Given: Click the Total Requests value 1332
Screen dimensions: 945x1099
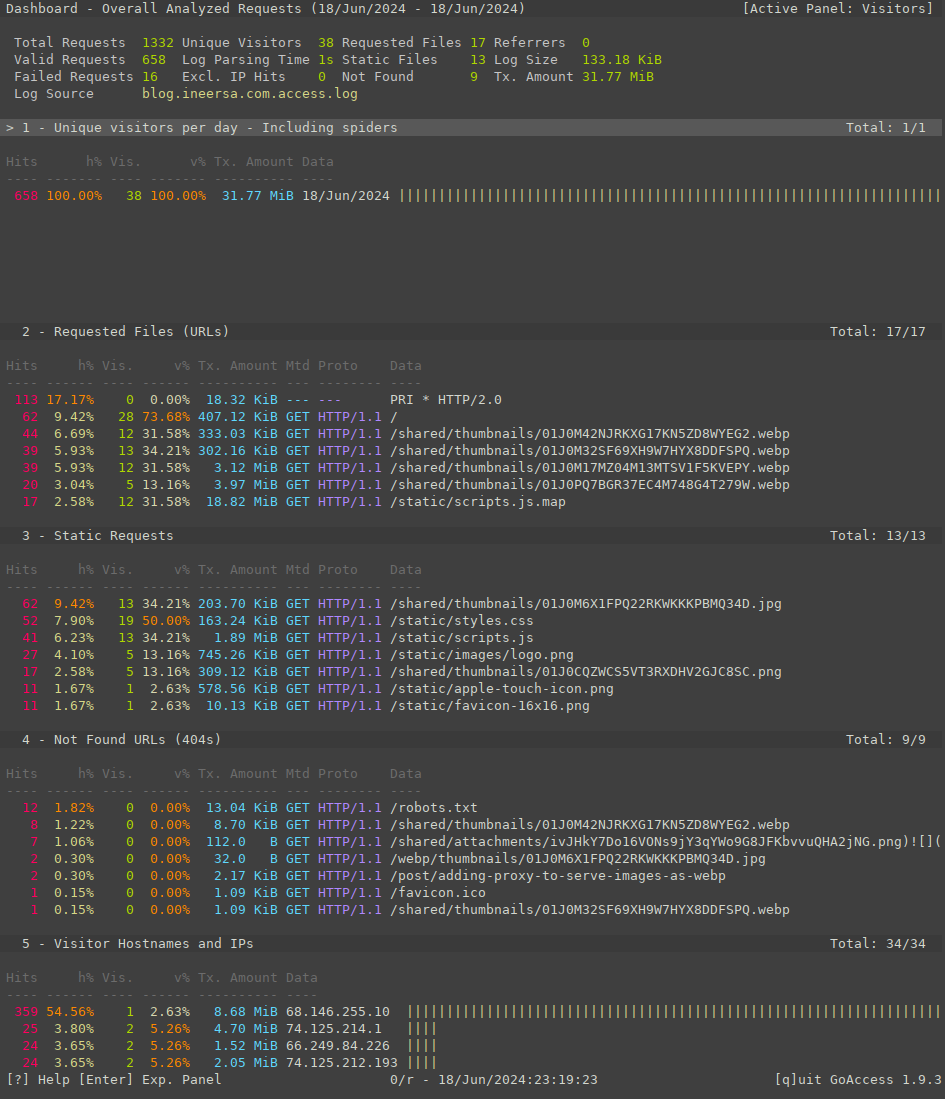Looking at the screenshot, I should coord(158,43).
